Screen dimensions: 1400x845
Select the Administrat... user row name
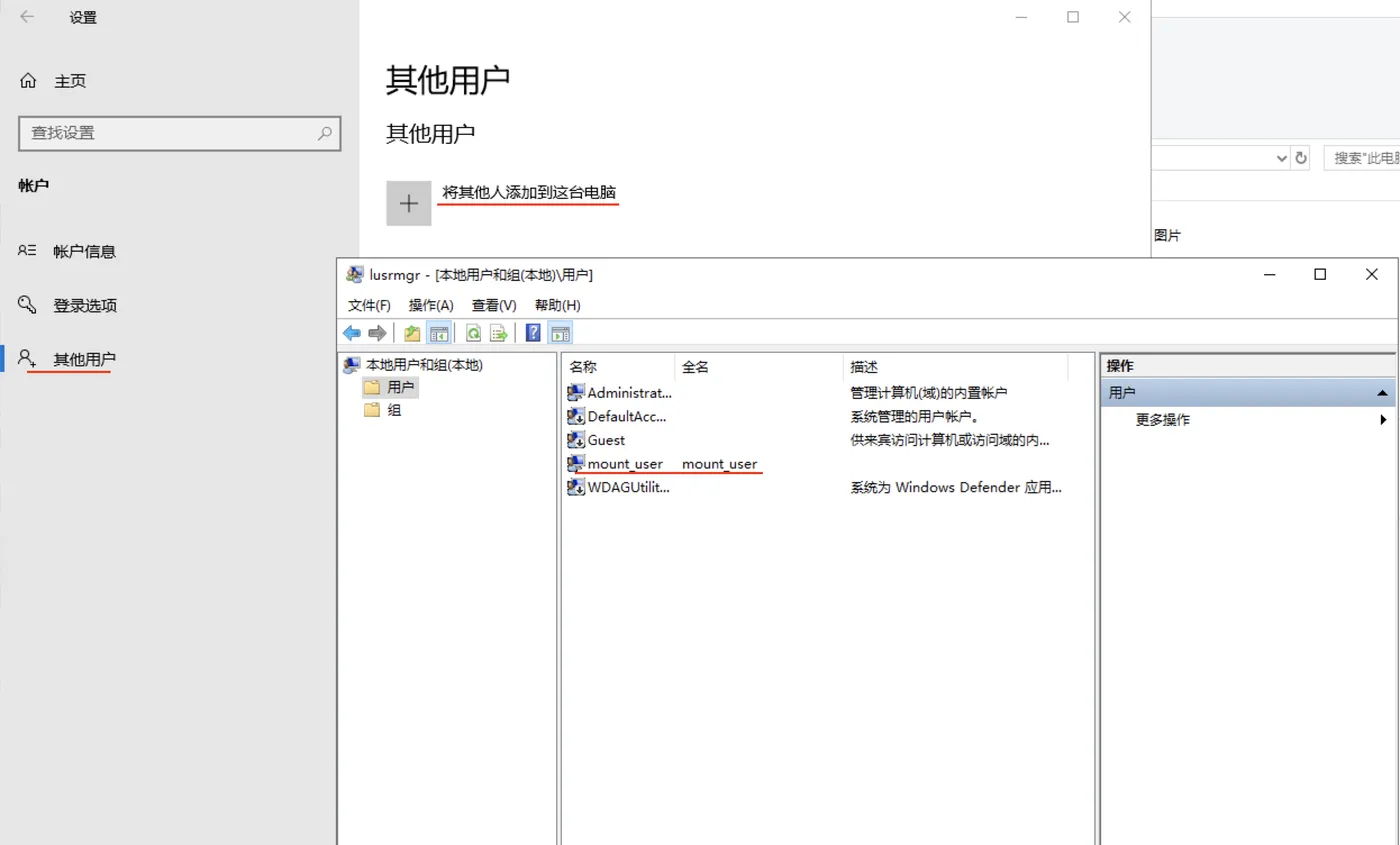pyautogui.click(x=630, y=393)
